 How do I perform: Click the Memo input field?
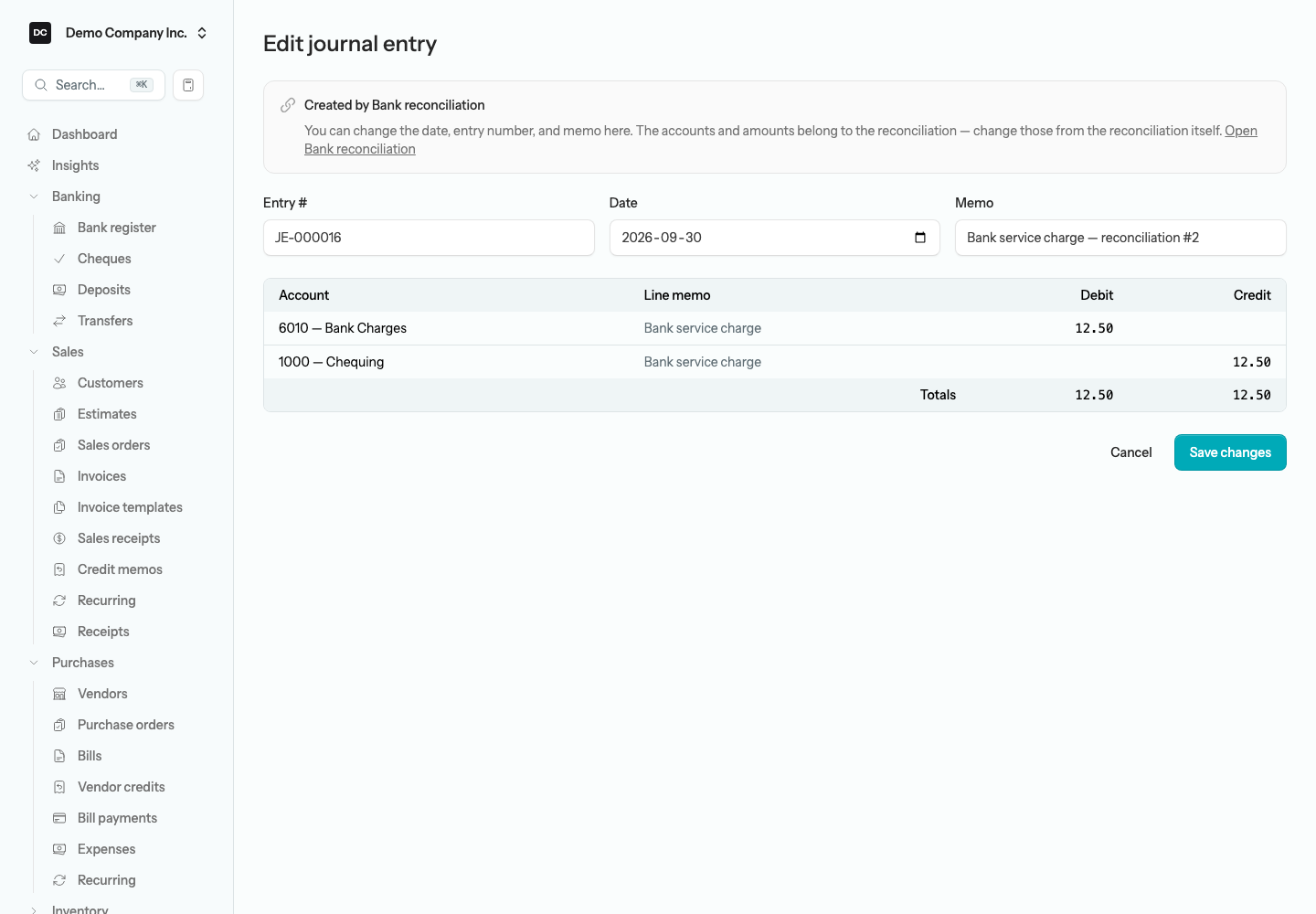pos(1120,238)
